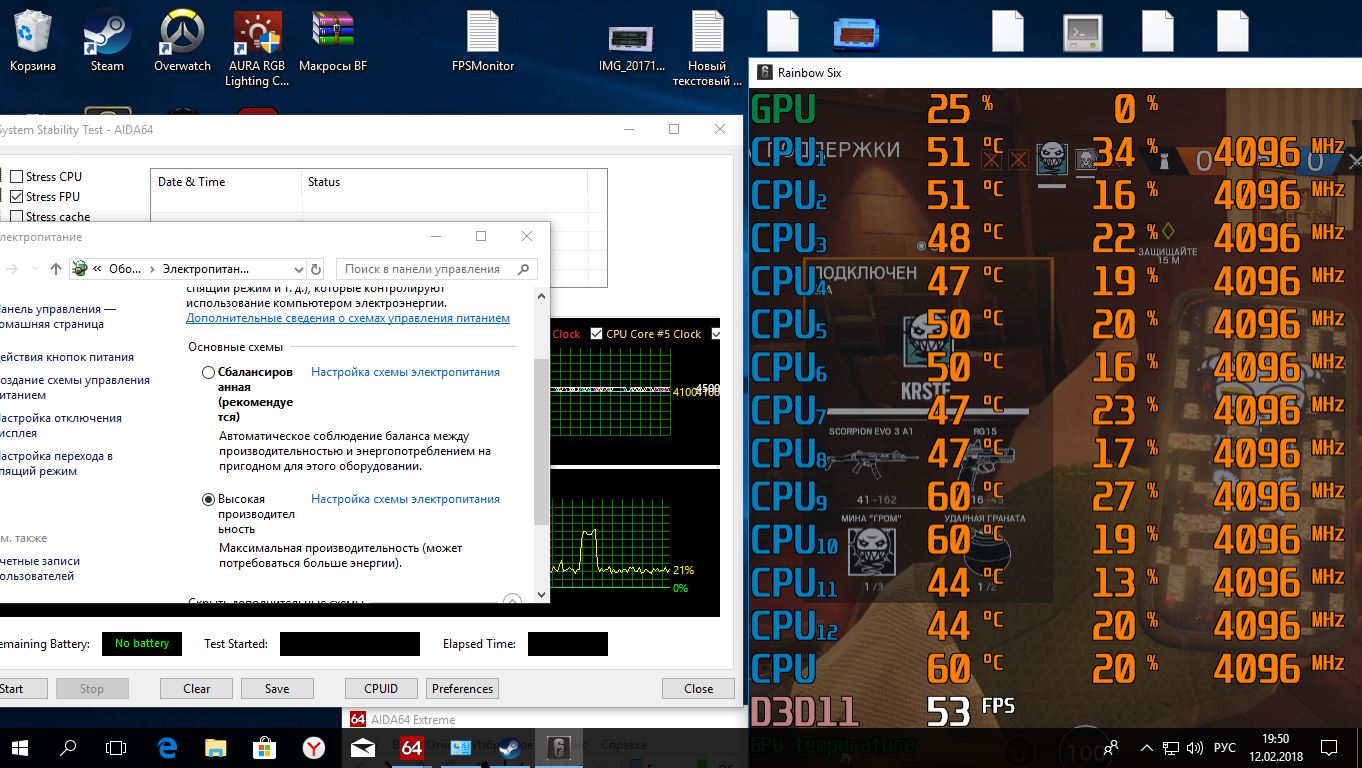Switch to Steam on the taskbar
The width and height of the screenshot is (1362, 768).
(510, 746)
